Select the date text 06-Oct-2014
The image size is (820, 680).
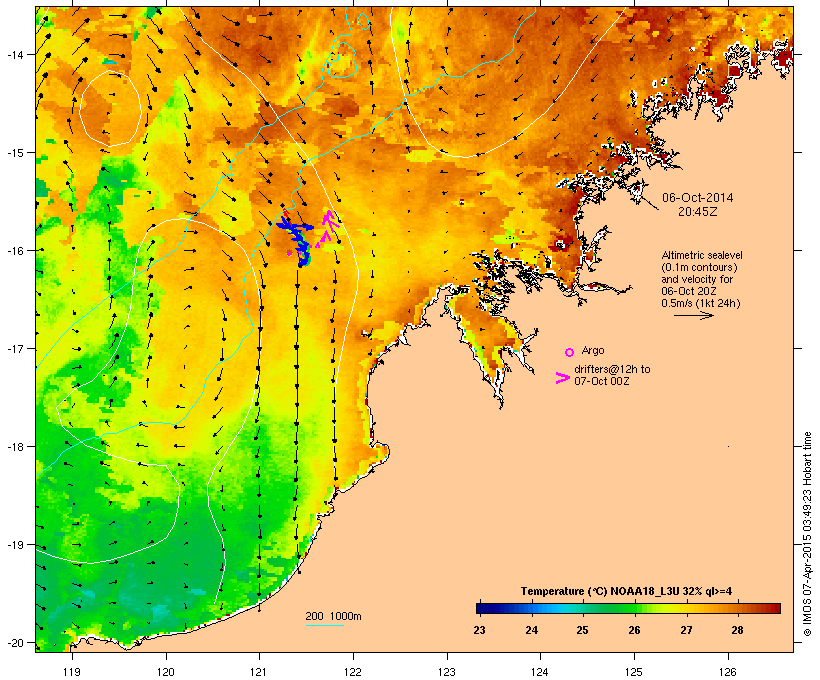(x=698, y=198)
